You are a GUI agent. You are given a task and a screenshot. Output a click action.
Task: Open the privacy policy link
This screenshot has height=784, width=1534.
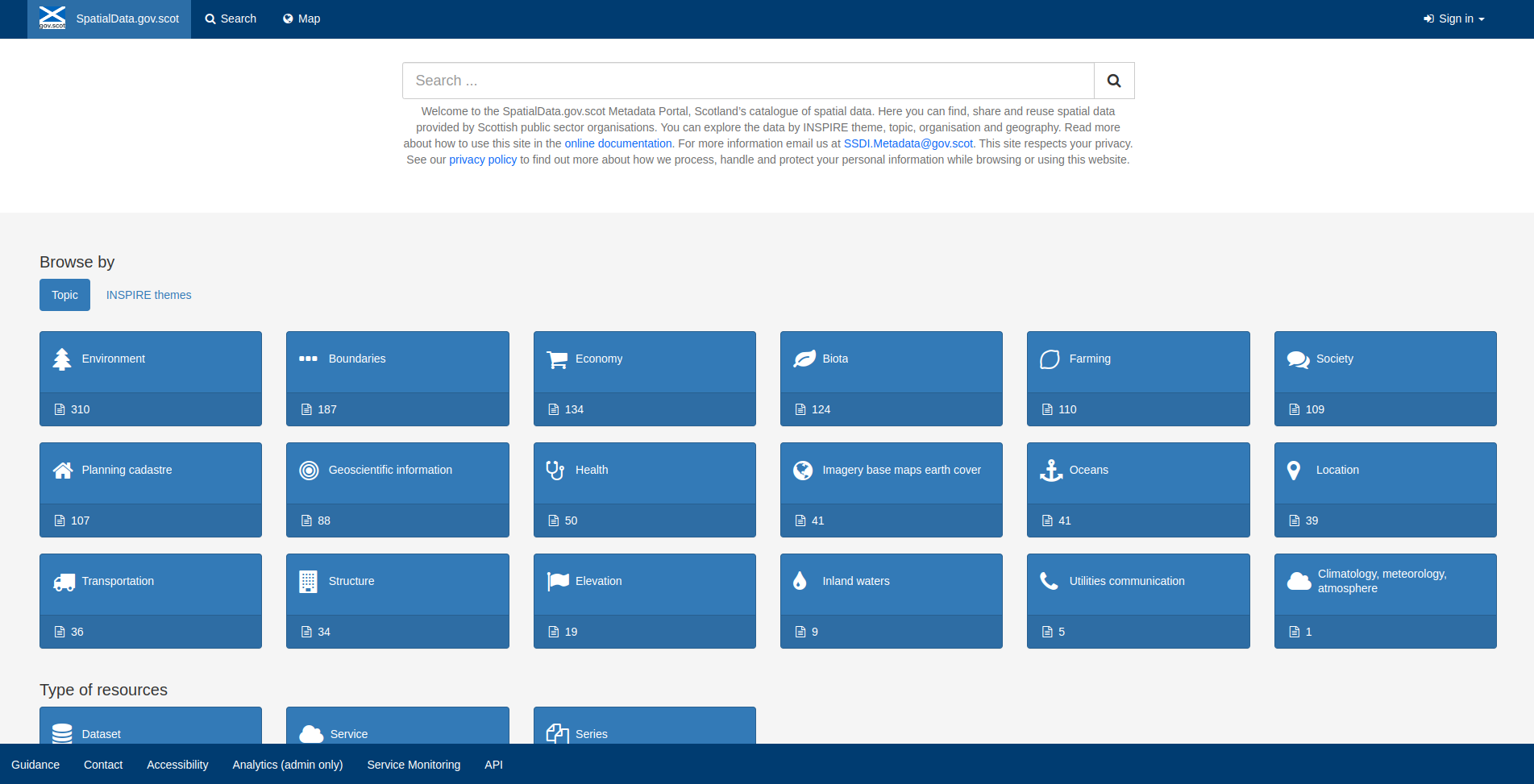pyautogui.click(x=483, y=160)
